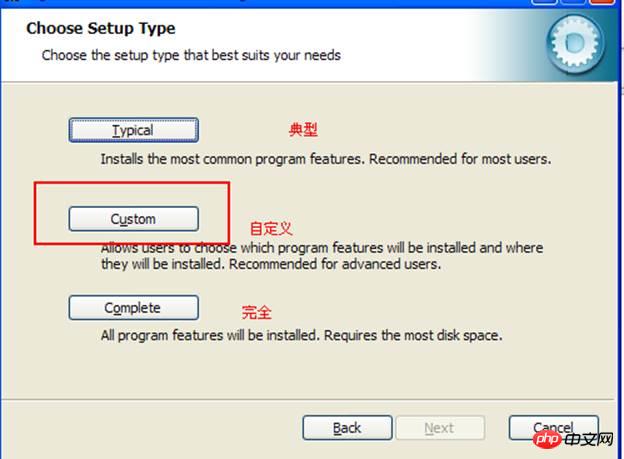Click the top edge of the red highlight box
Screen dimensions: 624x459
pyautogui.click(x=133, y=182)
